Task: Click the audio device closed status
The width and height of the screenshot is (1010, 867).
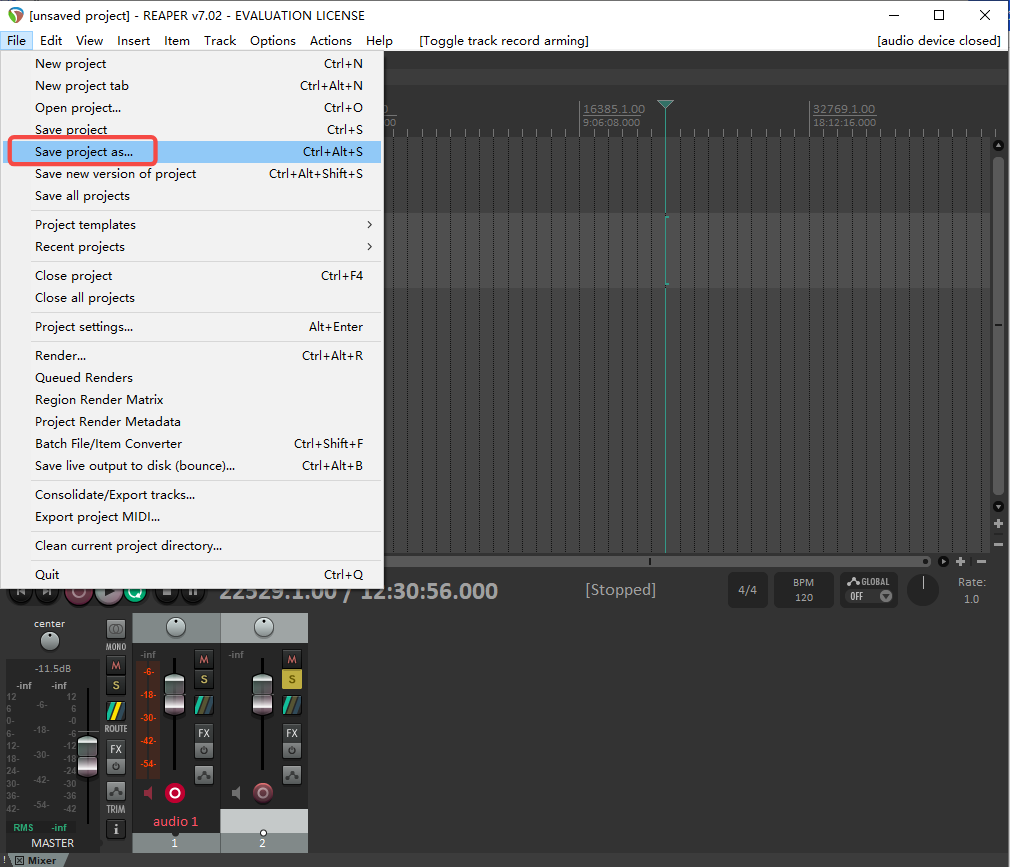Action: coord(939,41)
